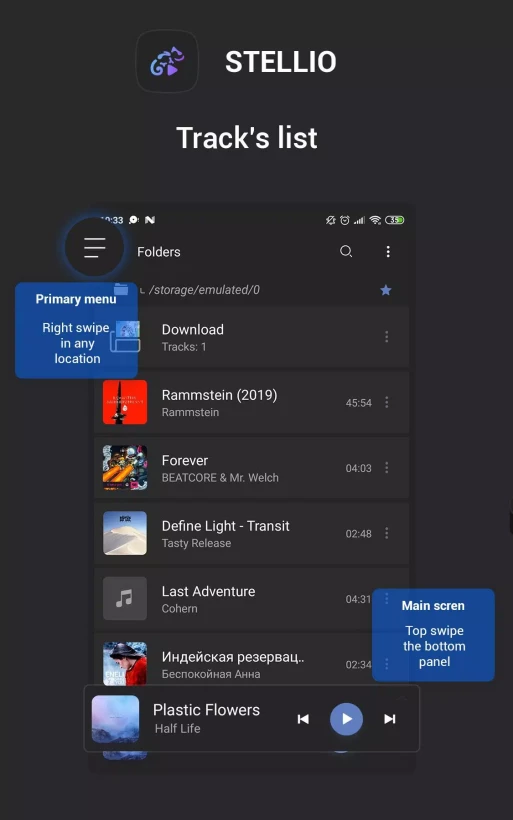Click the Wi-Fi status bar icon
Screen dimensions: 513x820
[x=375, y=220]
